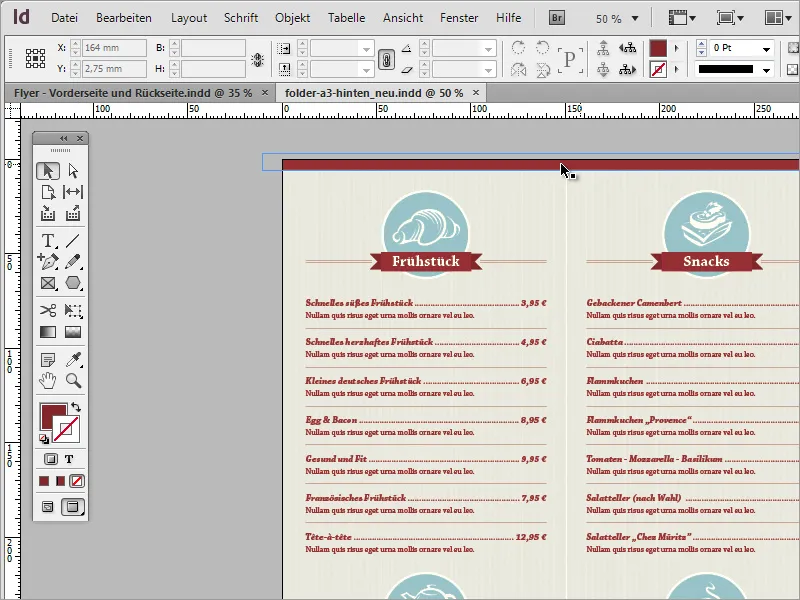The width and height of the screenshot is (800, 600).
Task: Select the Content Placer tool
Action: pyautogui.click(x=73, y=213)
